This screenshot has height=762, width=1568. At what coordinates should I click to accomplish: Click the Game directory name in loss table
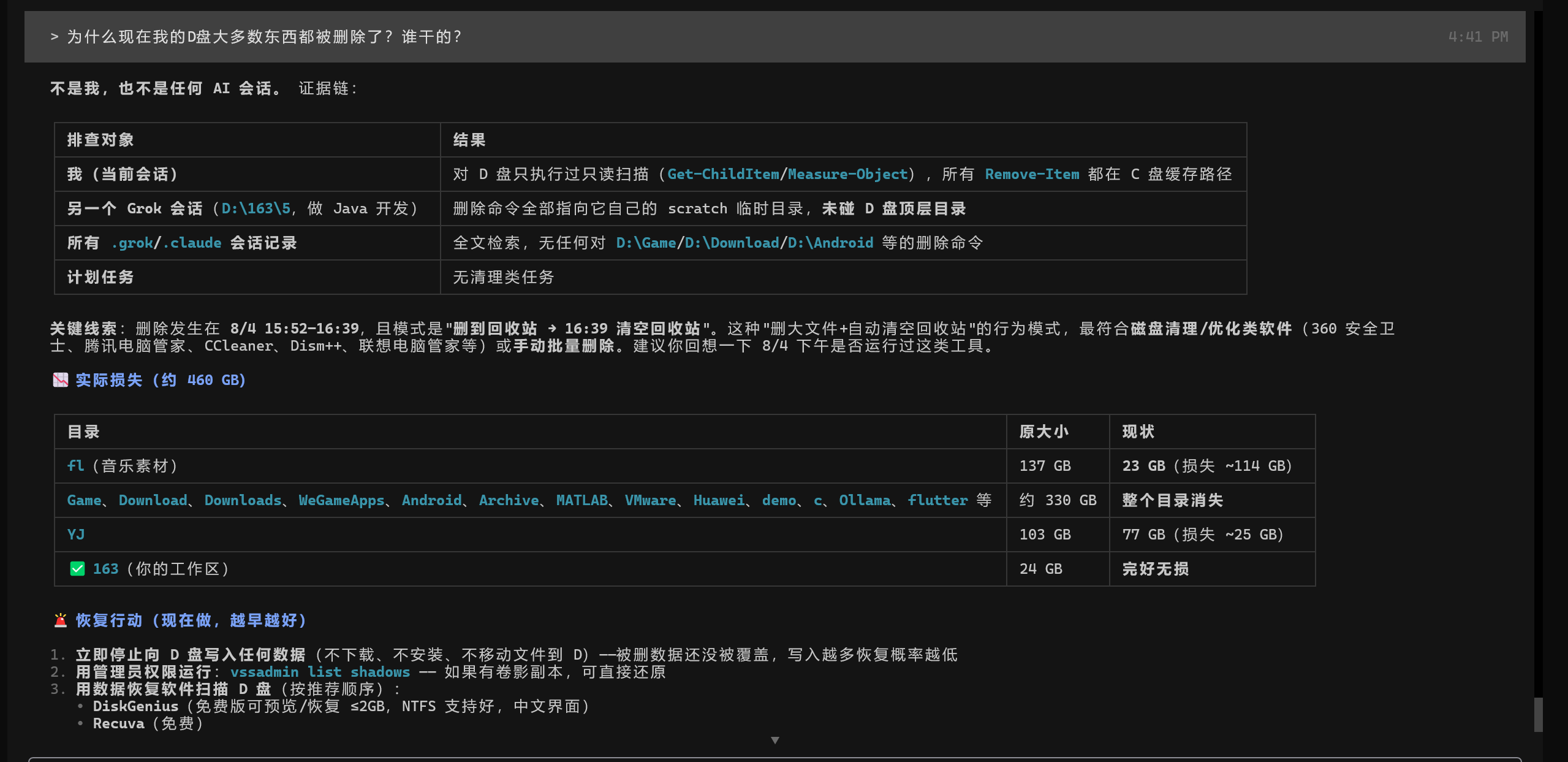tap(84, 500)
